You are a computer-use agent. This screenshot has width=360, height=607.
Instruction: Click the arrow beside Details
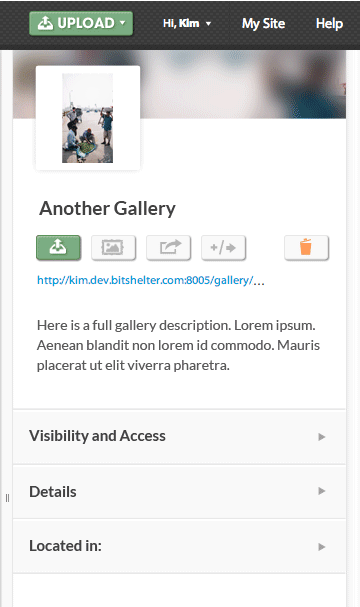pos(321,491)
